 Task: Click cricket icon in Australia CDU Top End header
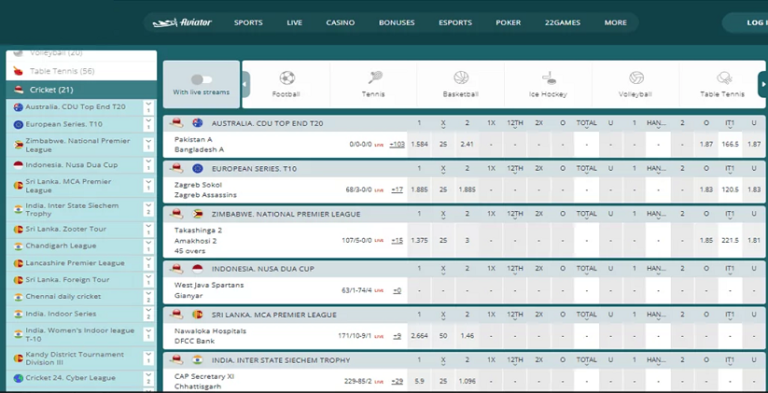(177, 123)
